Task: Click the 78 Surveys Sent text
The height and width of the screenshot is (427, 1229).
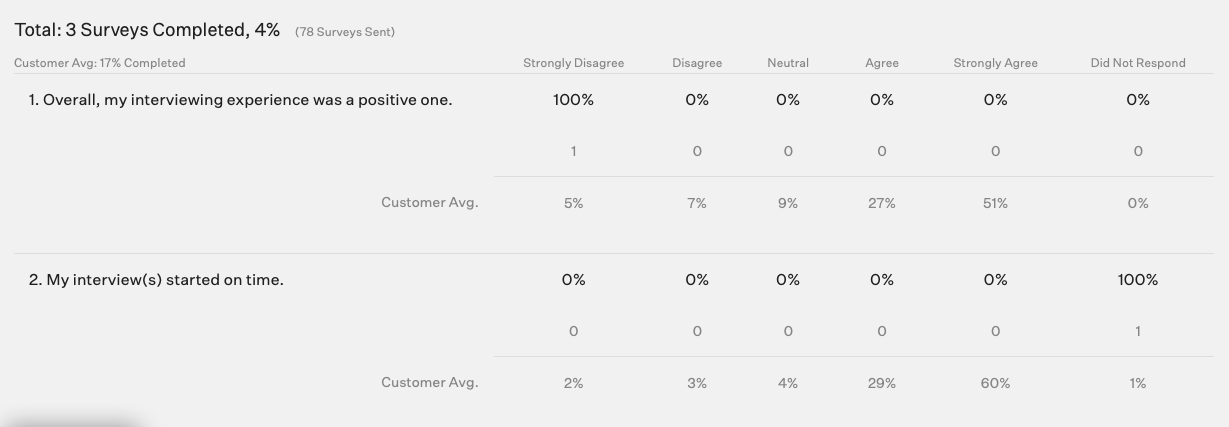Action: [345, 32]
